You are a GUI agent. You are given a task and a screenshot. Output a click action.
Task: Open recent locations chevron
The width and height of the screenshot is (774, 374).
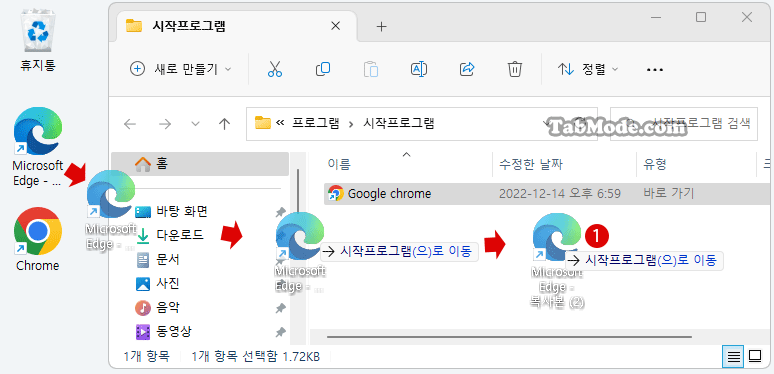point(195,124)
